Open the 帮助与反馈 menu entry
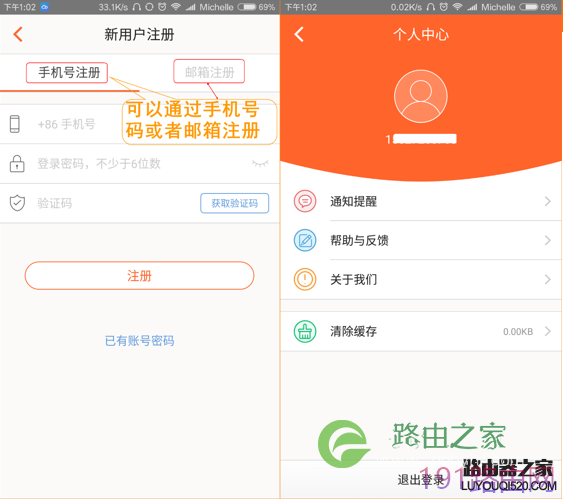The height and width of the screenshot is (499, 563). (421, 240)
